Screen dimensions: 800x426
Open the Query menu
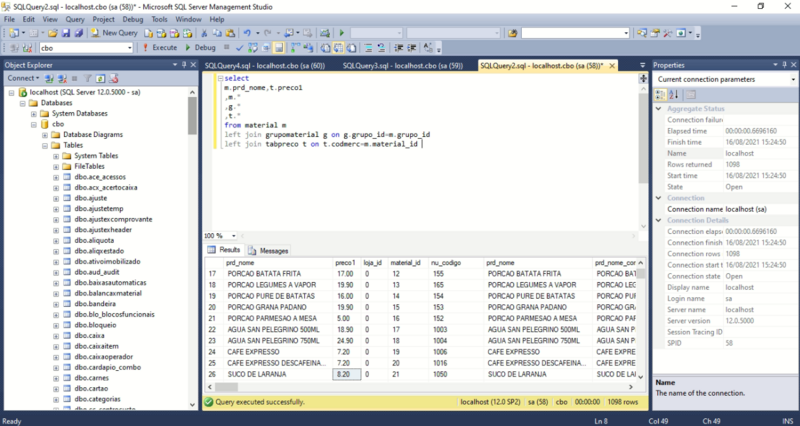(75, 19)
